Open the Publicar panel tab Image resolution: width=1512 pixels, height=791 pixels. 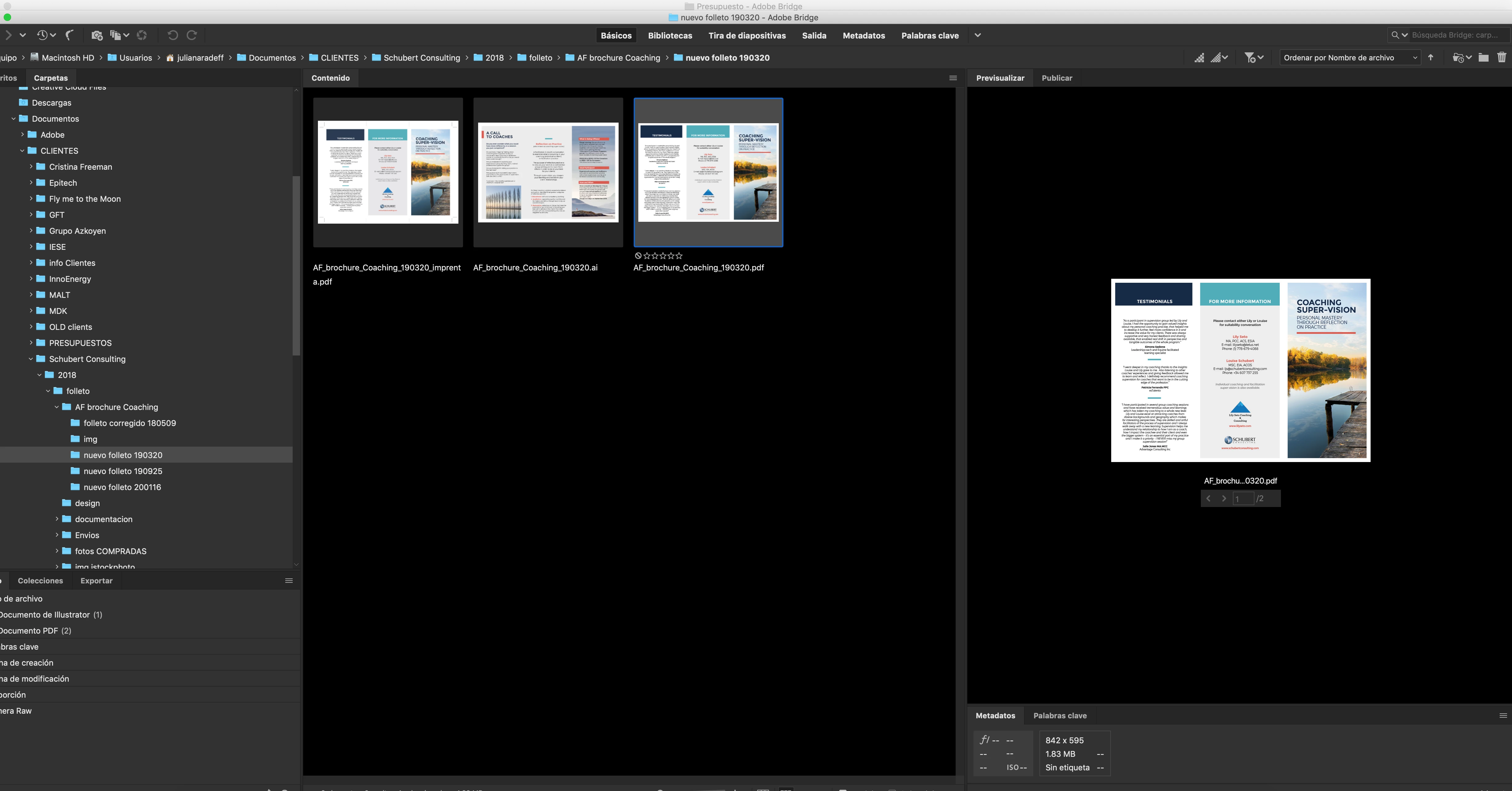(1057, 78)
